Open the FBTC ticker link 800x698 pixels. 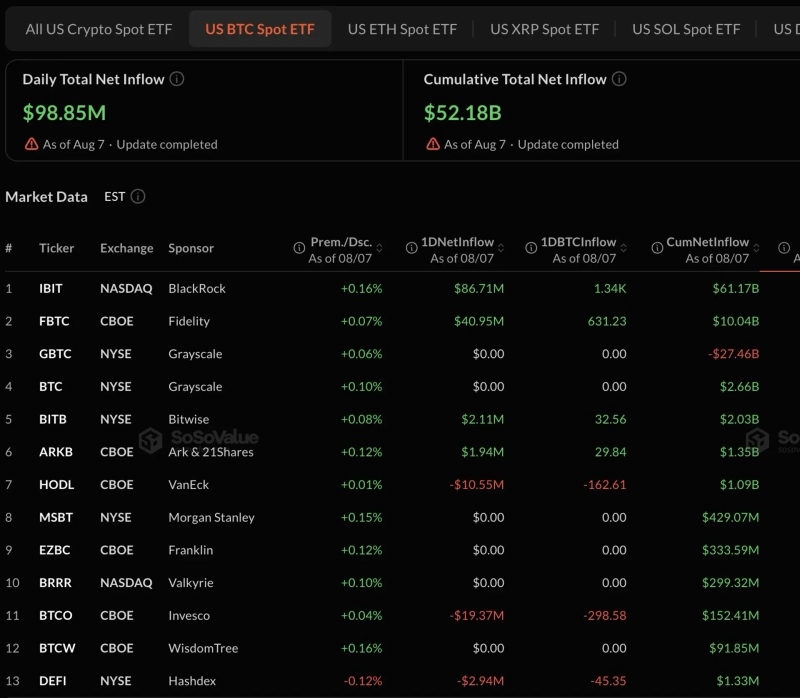tap(54, 321)
